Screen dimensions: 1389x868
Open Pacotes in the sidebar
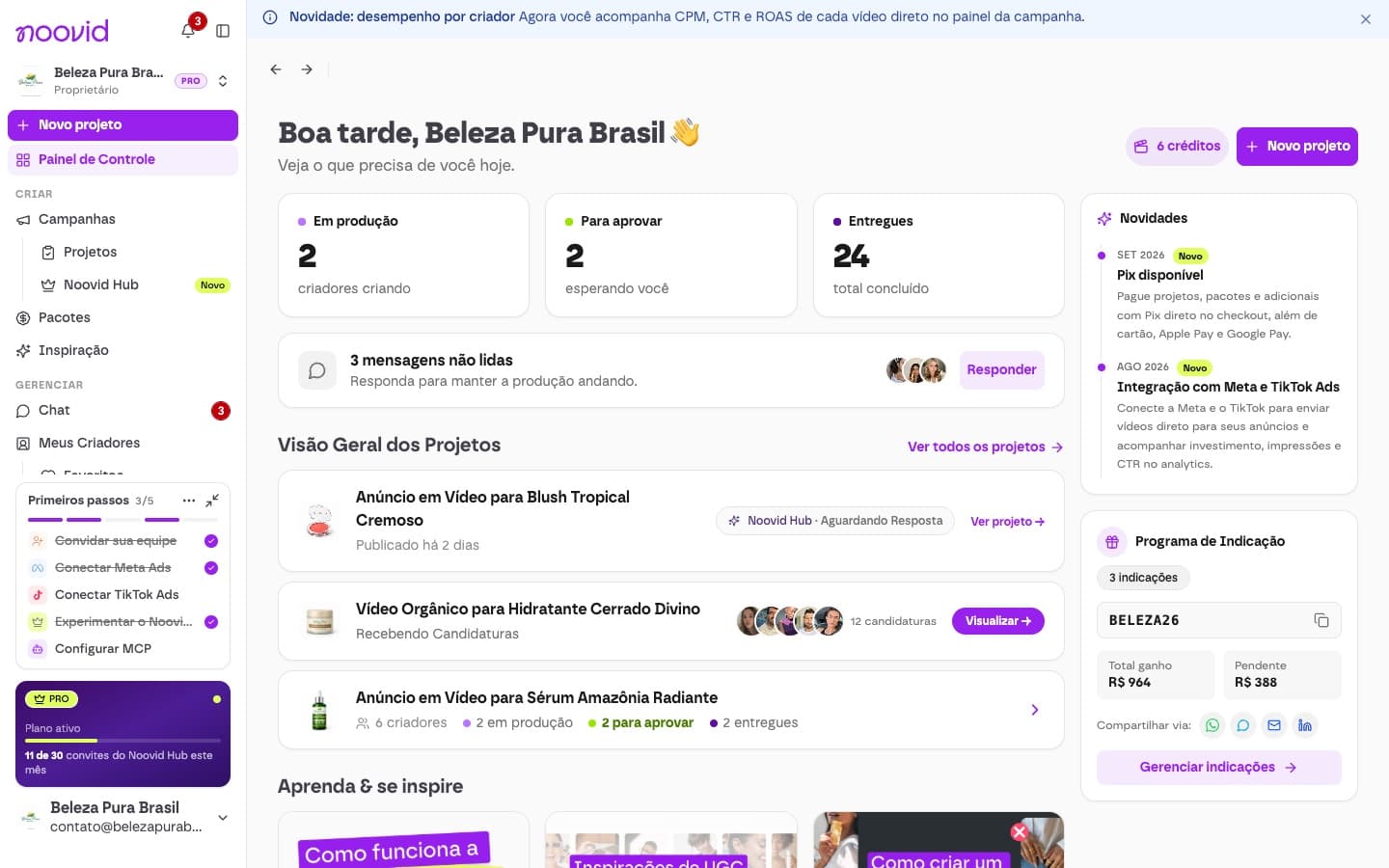coord(123,318)
